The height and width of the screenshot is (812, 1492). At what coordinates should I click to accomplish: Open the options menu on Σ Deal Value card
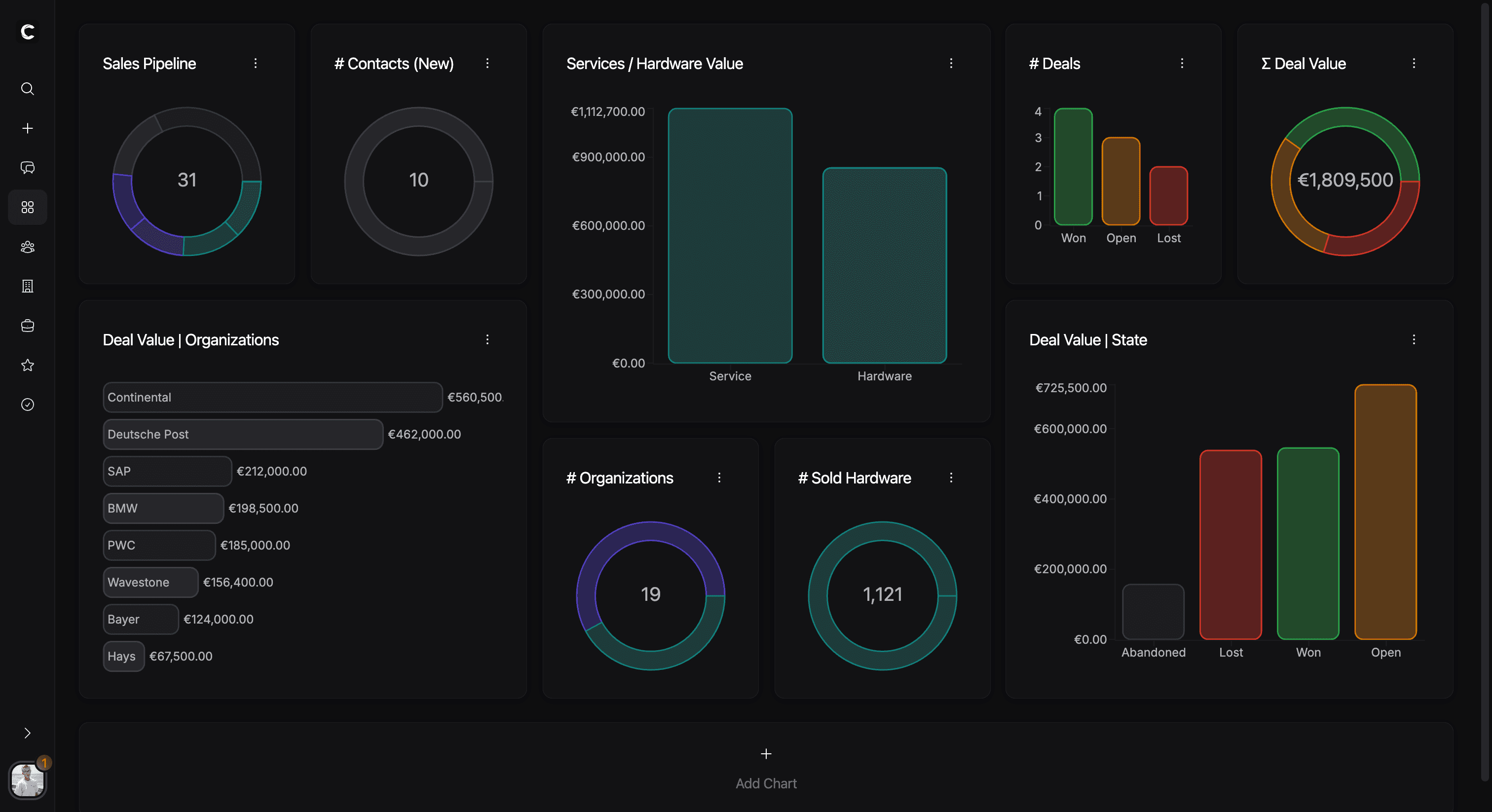coord(1414,64)
